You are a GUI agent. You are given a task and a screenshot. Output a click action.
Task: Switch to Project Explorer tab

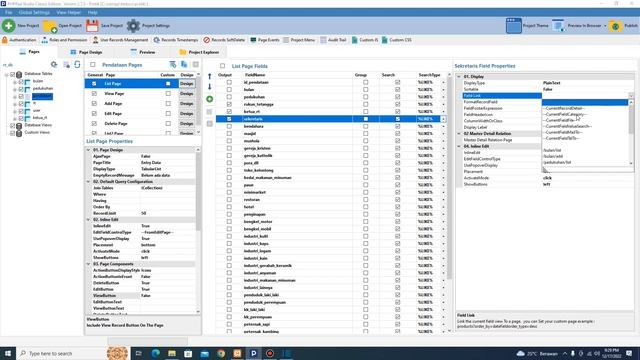(x=199, y=52)
